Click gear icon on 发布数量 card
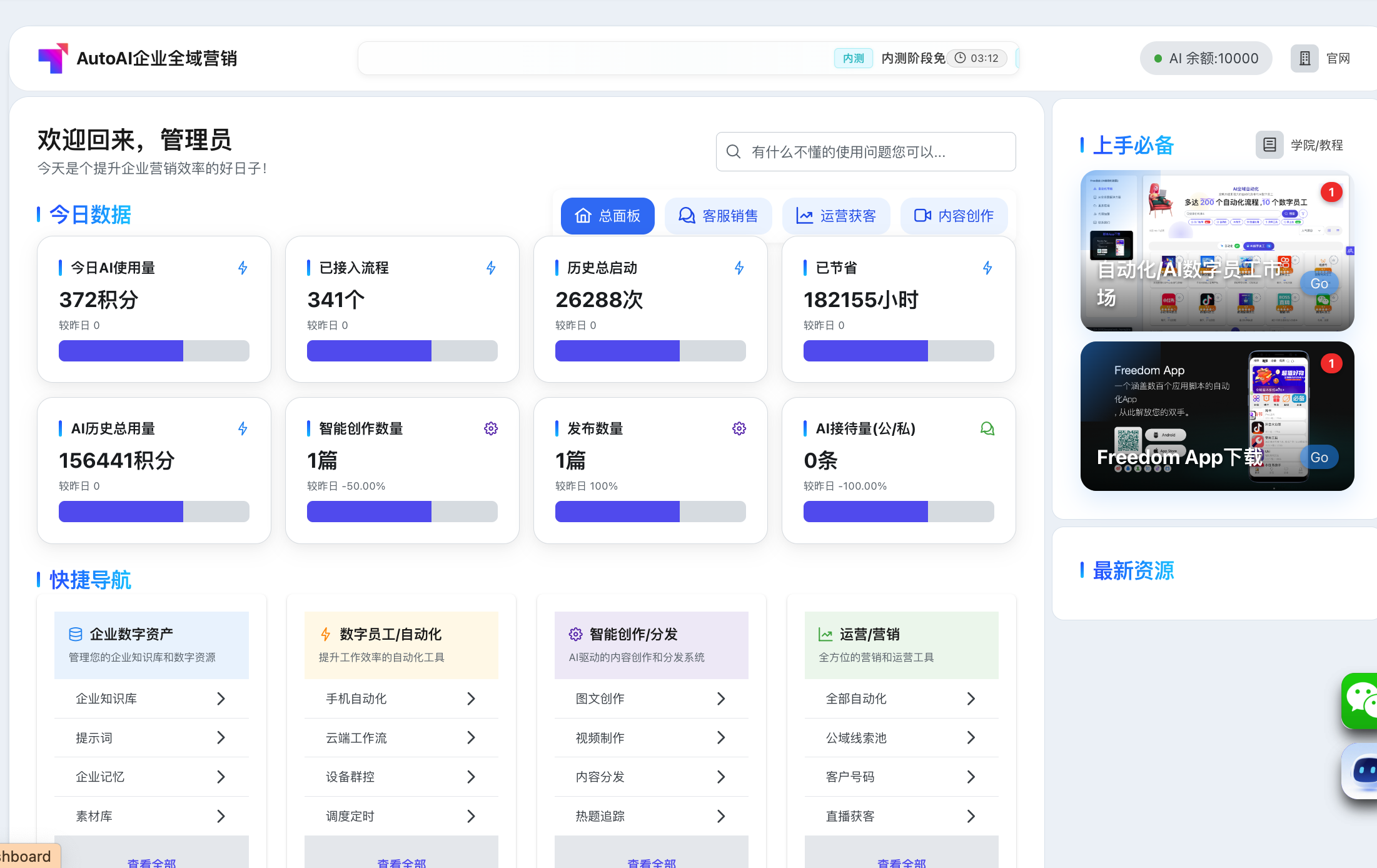 739,428
